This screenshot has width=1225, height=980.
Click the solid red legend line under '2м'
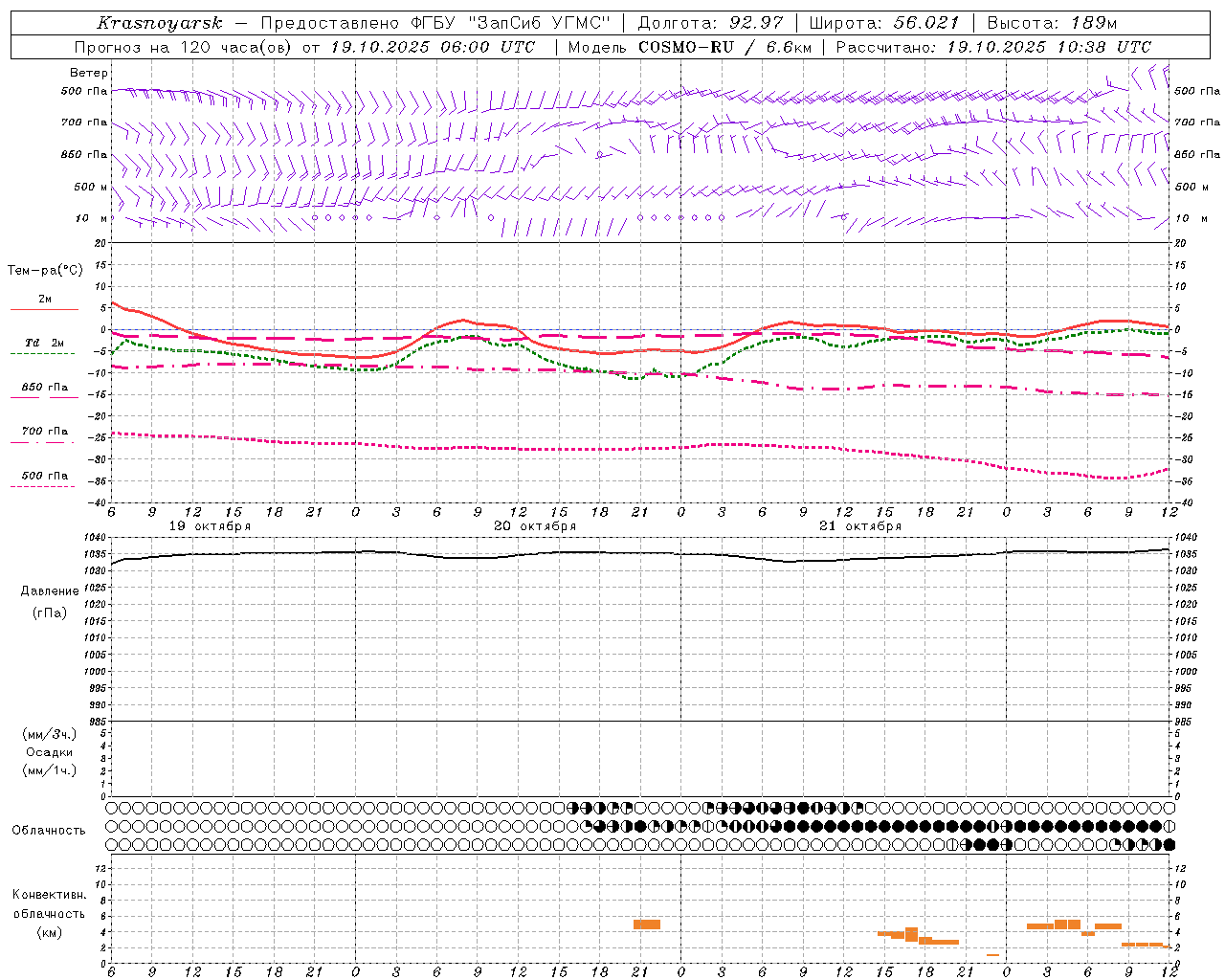coord(45,309)
